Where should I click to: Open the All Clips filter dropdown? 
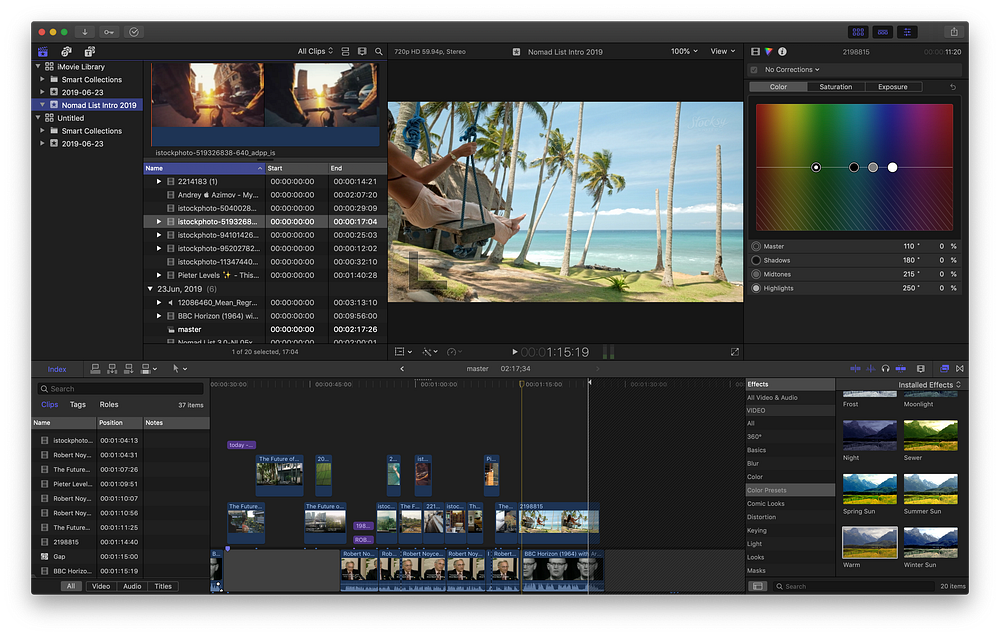(315, 51)
